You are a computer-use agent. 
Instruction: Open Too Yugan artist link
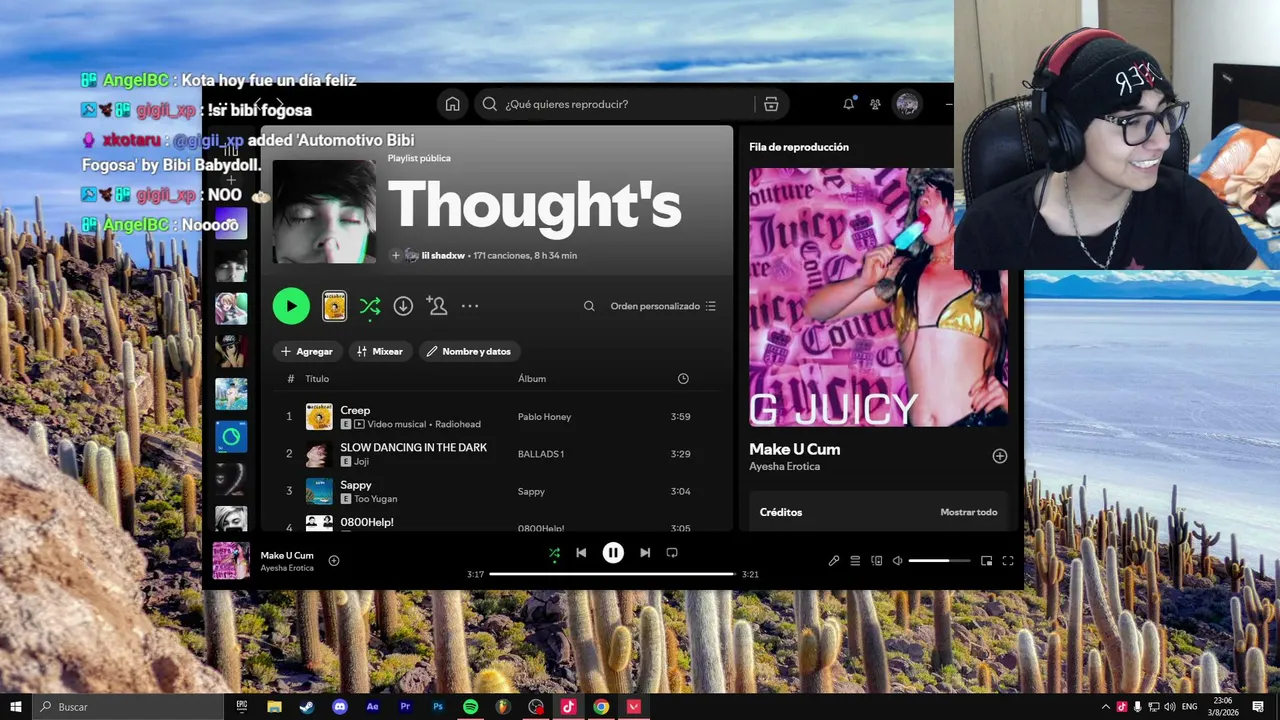tap(375, 499)
